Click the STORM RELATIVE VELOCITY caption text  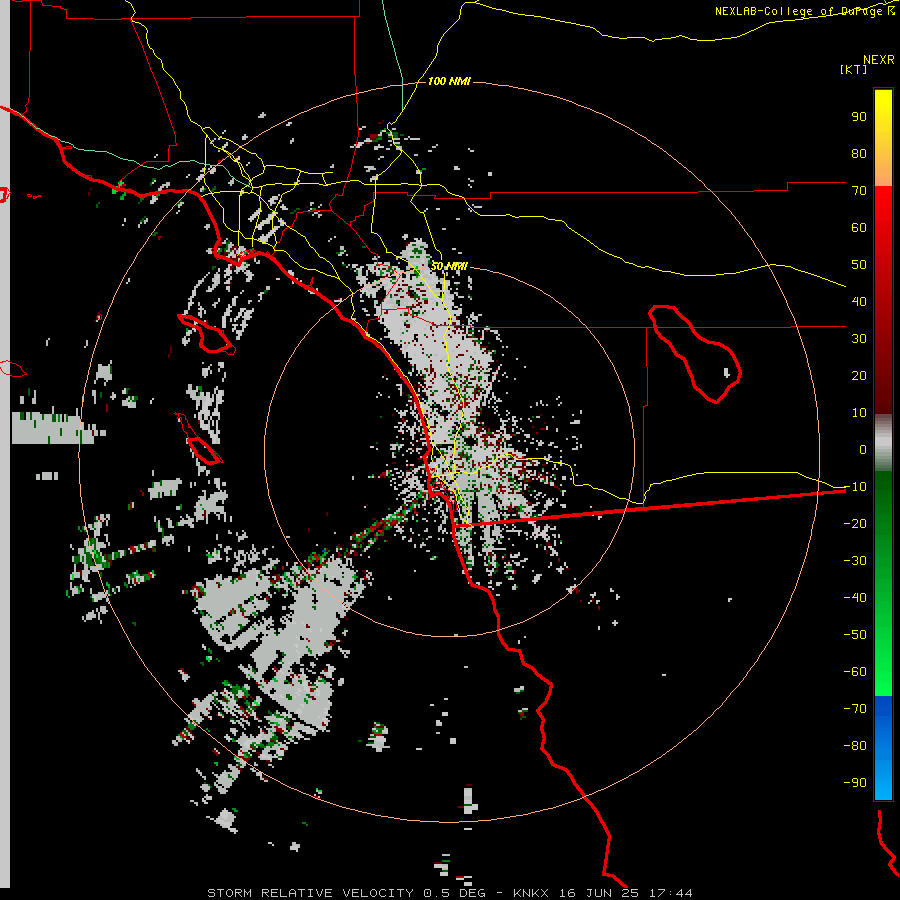click(x=310, y=893)
